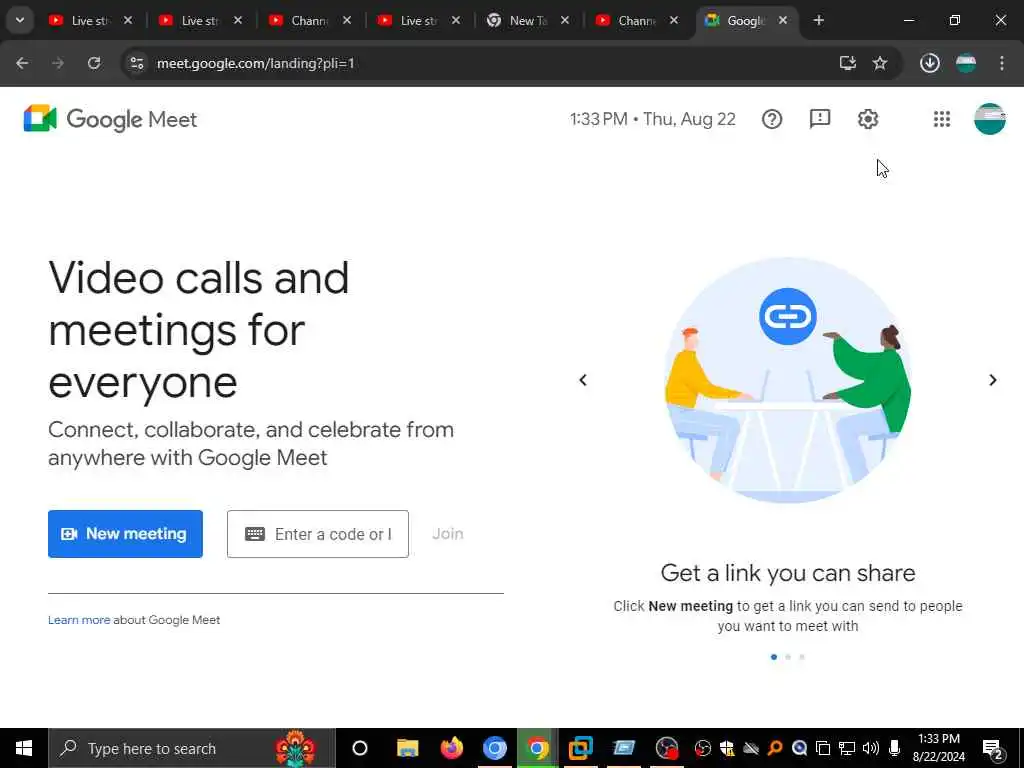Follow the Learn more link
Viewport: 1024px width, 768px height.
click(x=79, y=620)
